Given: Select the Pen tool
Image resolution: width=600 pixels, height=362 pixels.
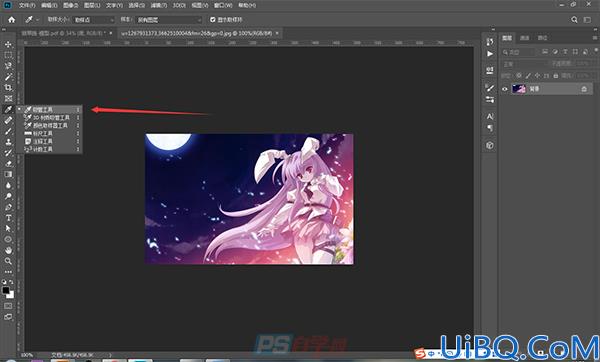Looking at the screenshot, I should [x=8, y=207].
